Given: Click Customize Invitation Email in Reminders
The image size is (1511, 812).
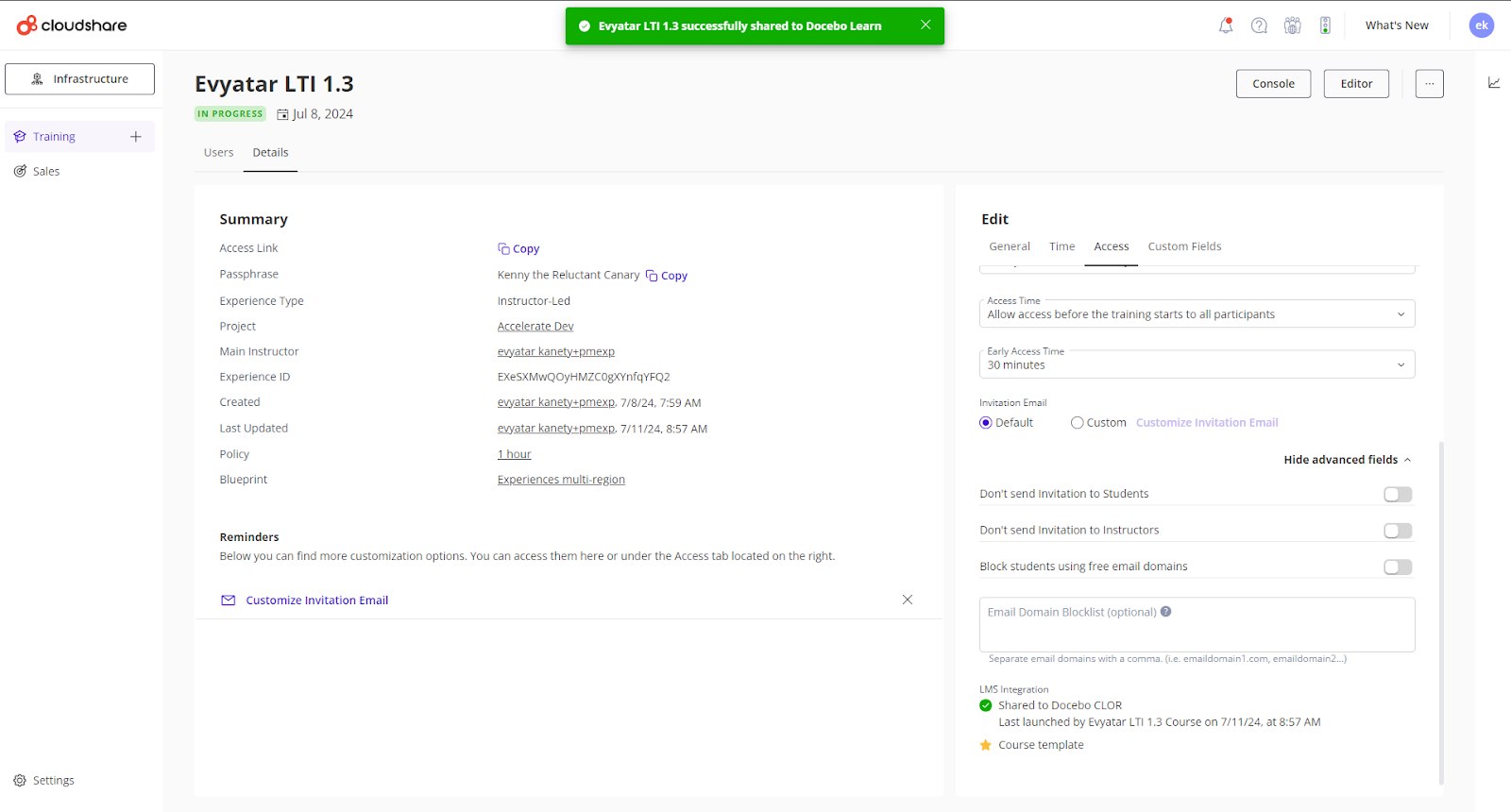Looking at the screenshot, I should [317, 601].
